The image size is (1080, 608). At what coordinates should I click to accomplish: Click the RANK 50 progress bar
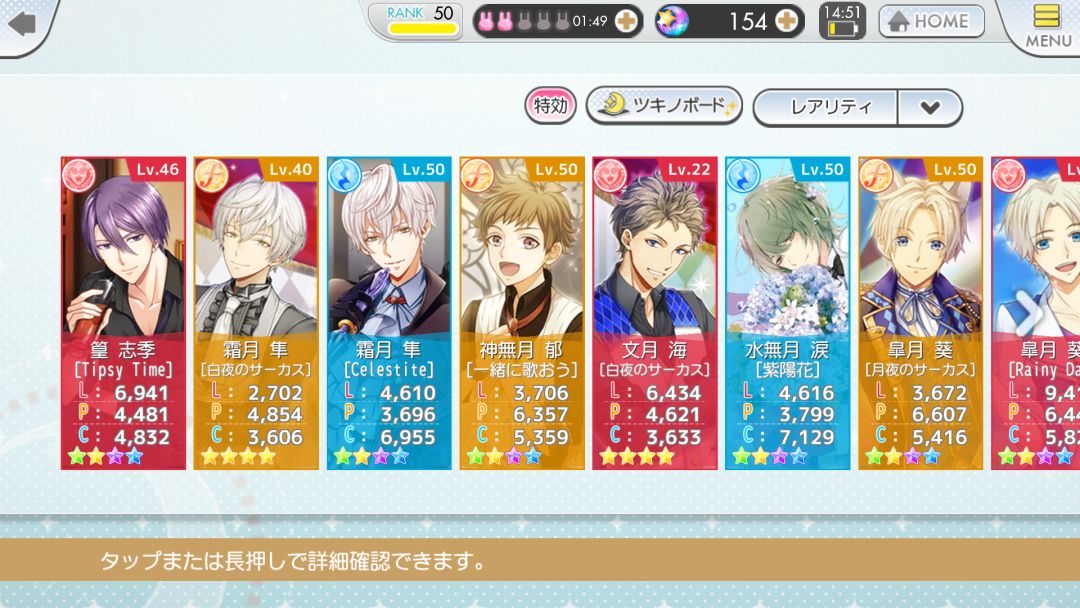[x=423, y=29]
